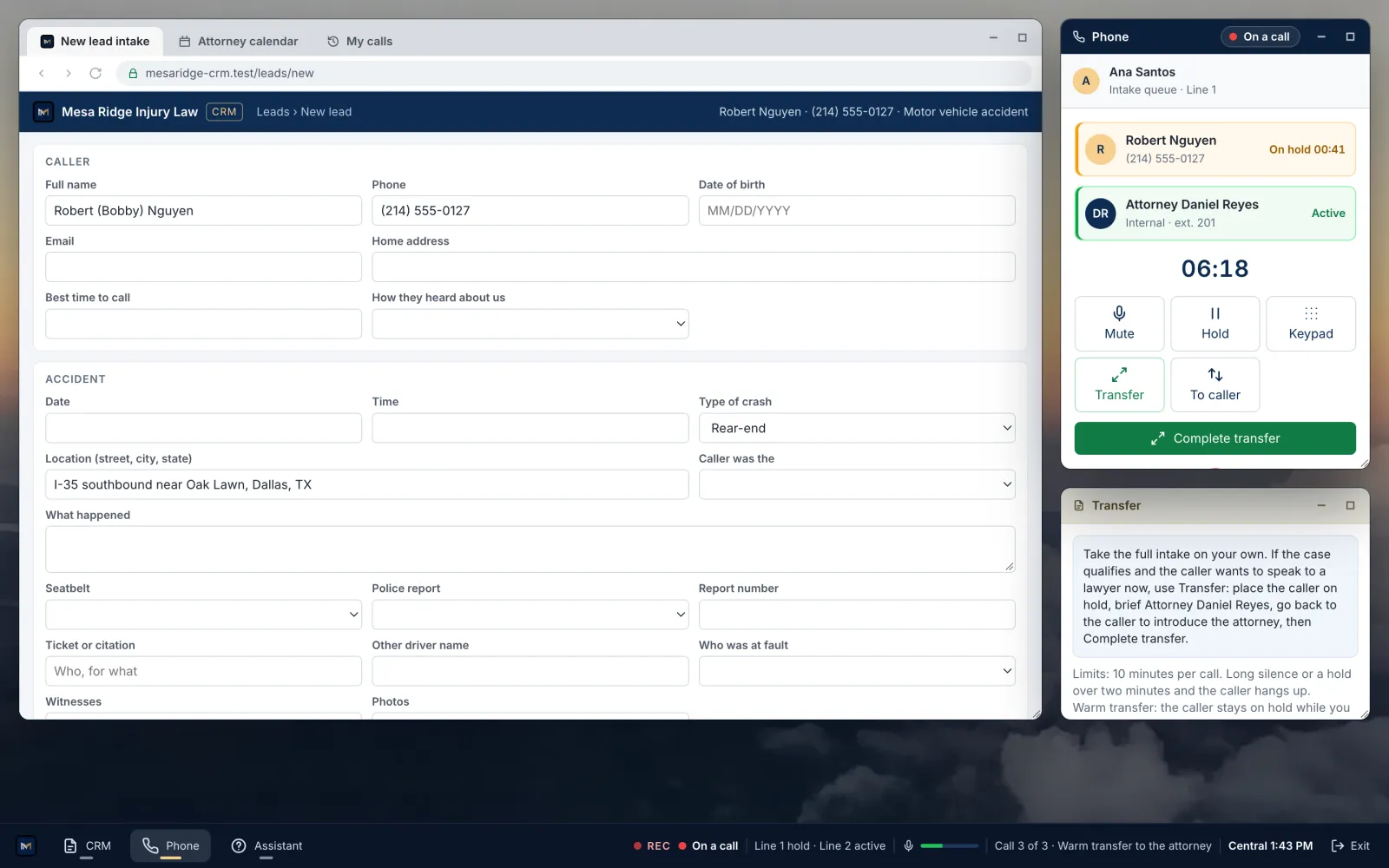The height and width of the screenshot is (868, 1389).
Task: Click the Transfer call button
Action: point(1119,385)
